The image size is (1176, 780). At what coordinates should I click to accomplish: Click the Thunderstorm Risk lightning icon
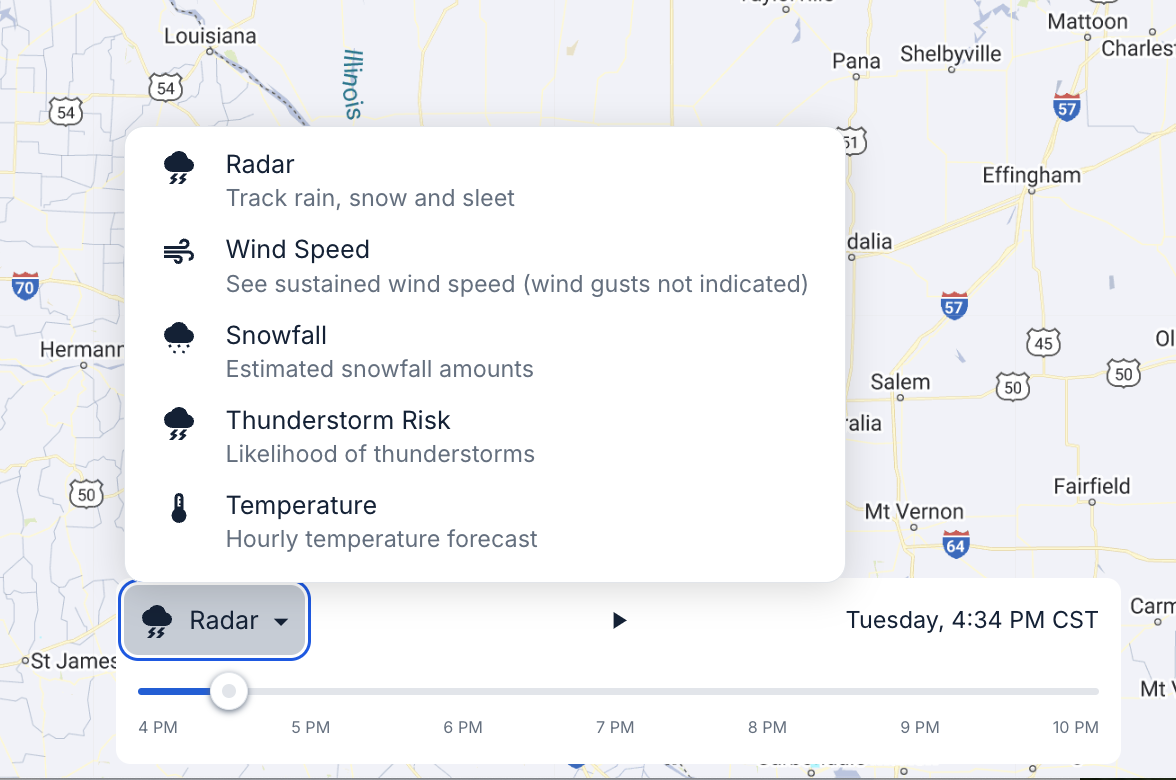[178, 422]
